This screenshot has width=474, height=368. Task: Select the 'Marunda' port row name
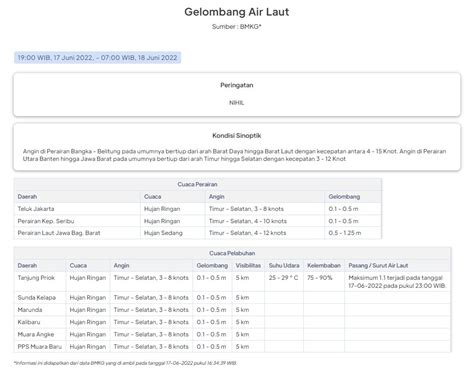pos(30,310)
